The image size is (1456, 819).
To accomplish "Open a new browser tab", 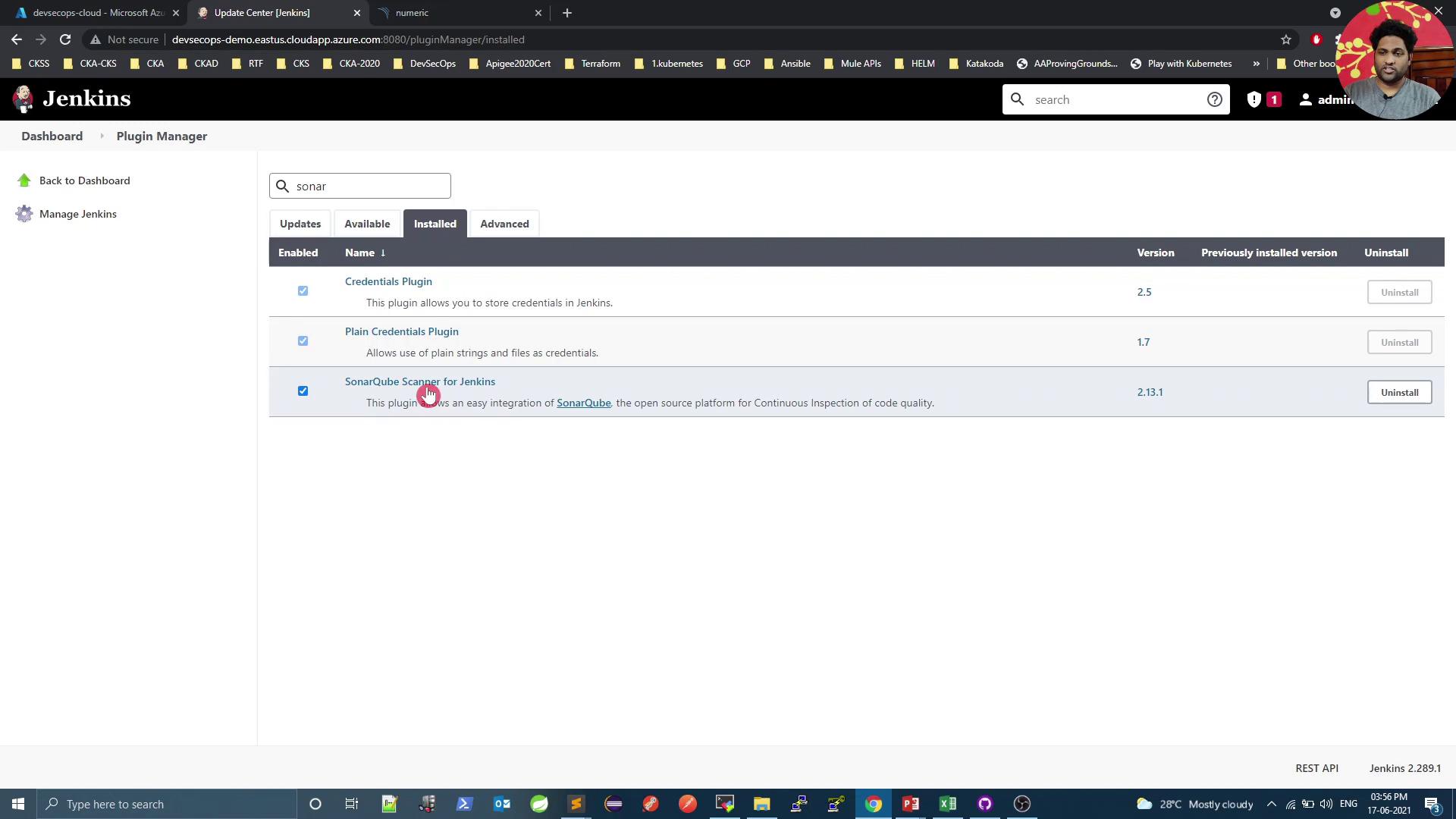I will 567,13.
